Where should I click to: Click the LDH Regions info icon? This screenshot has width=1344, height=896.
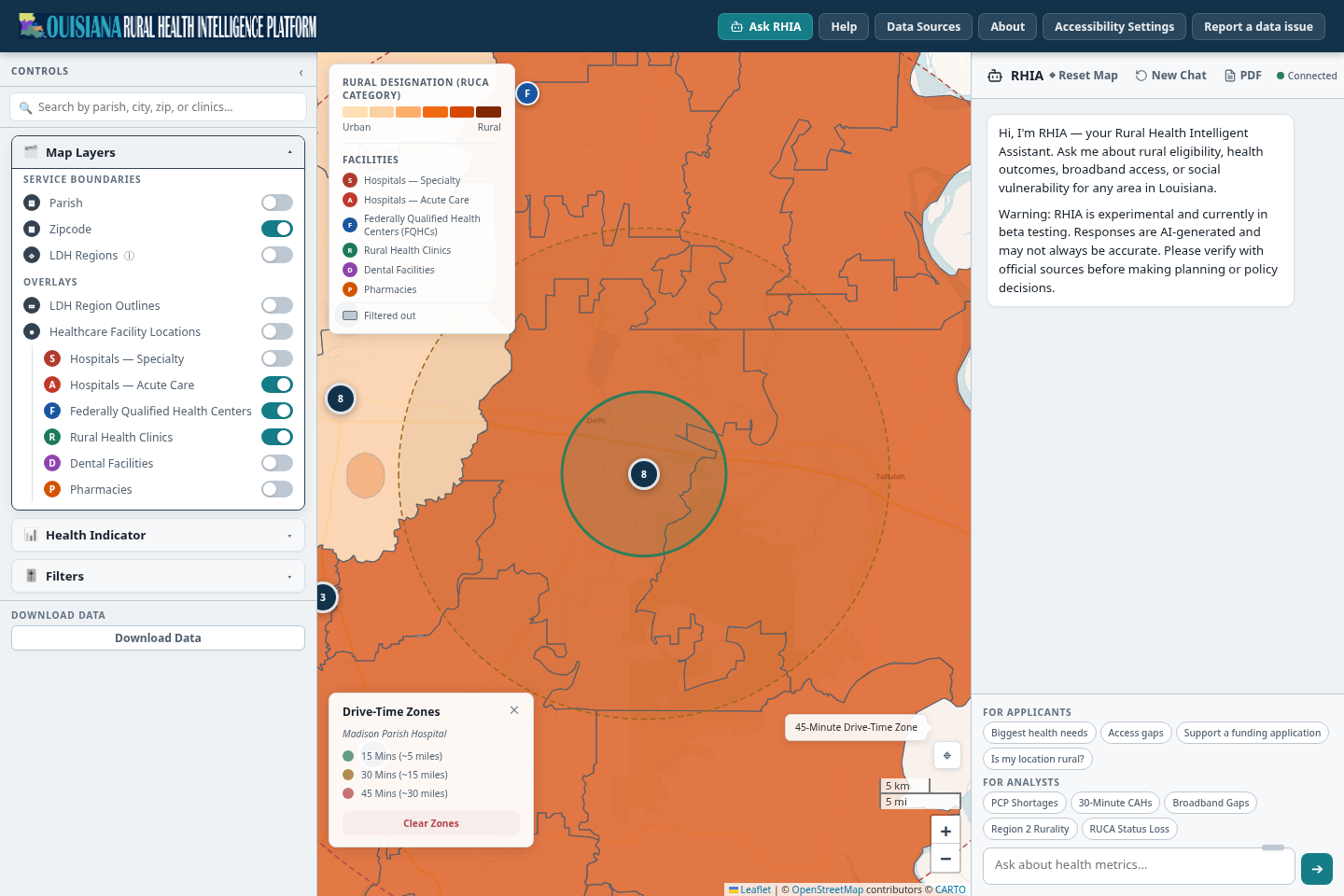tap(130, 256)
